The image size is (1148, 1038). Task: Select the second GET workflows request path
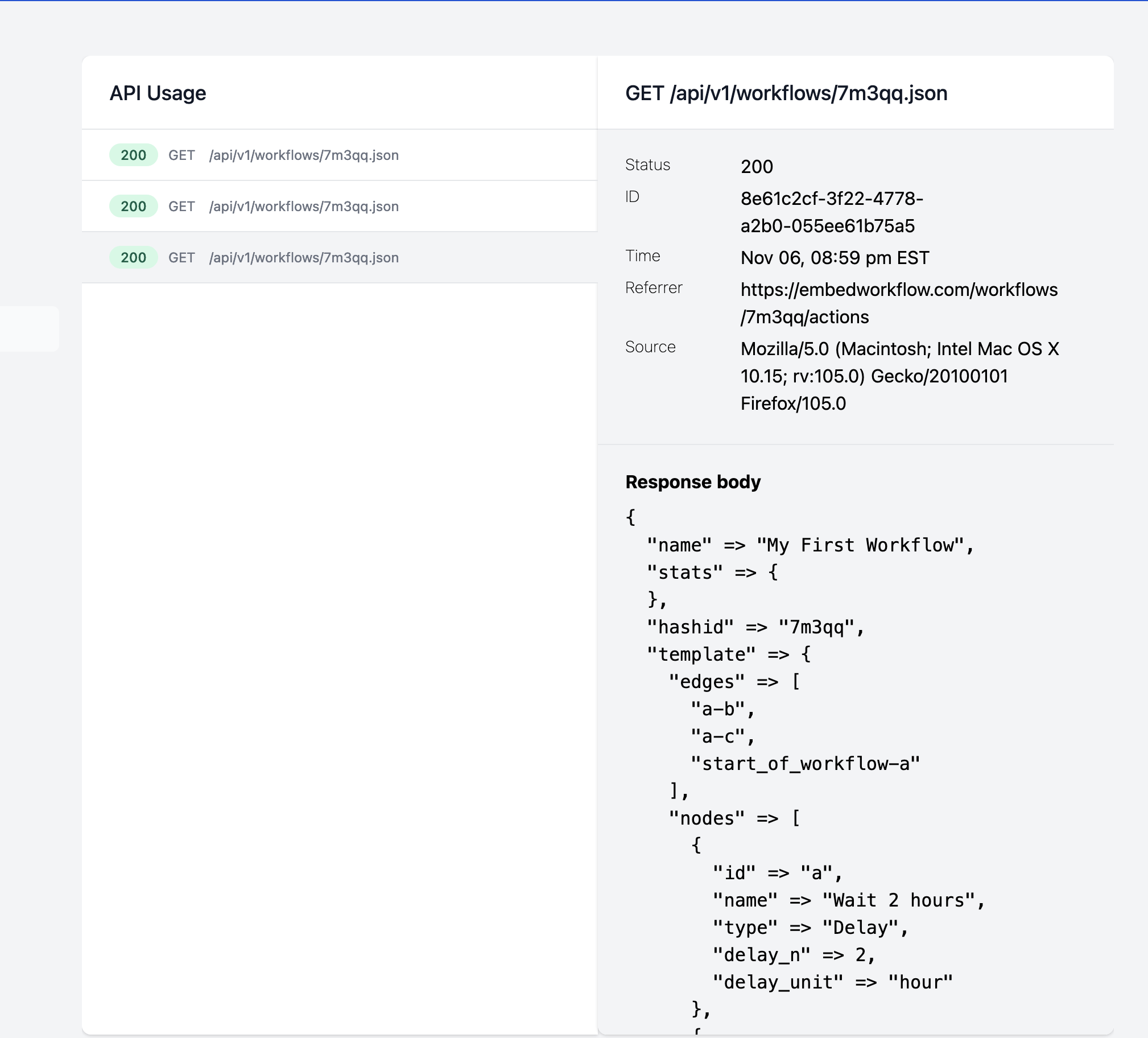tap(304, 206)
